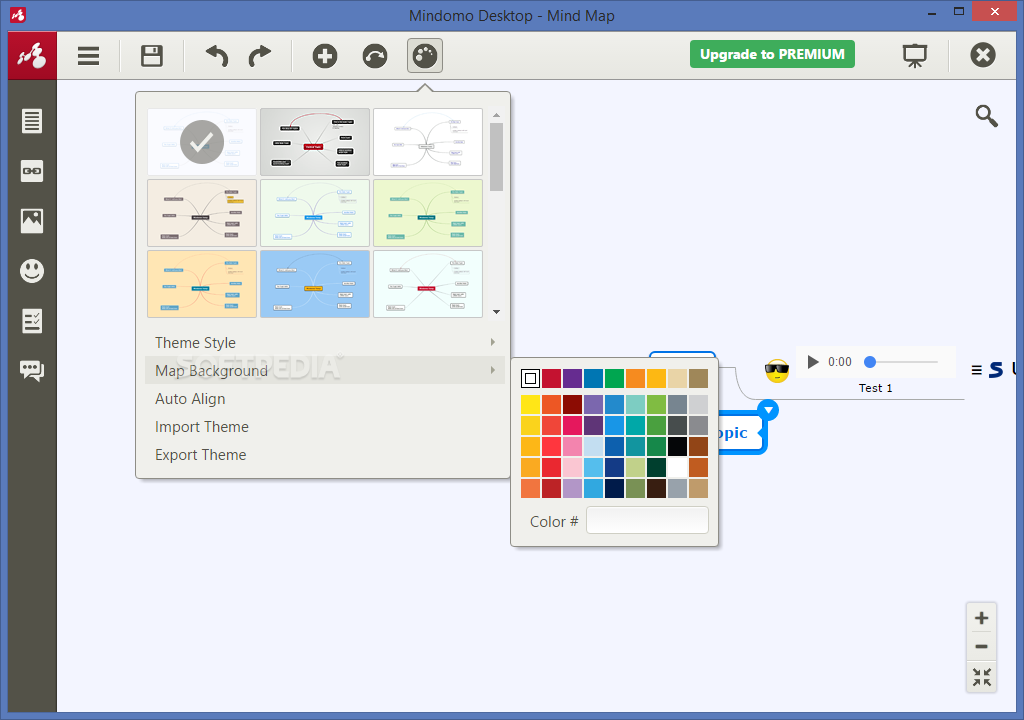Toggle the theme palette icon
The width and height of the screenshot is (1024, 720).
pos(425,56)
